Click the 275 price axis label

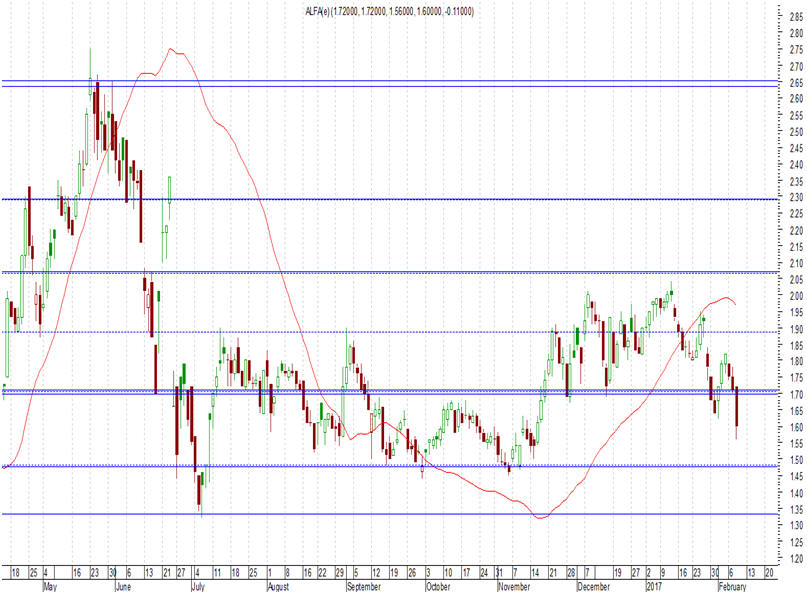[796, 50]
